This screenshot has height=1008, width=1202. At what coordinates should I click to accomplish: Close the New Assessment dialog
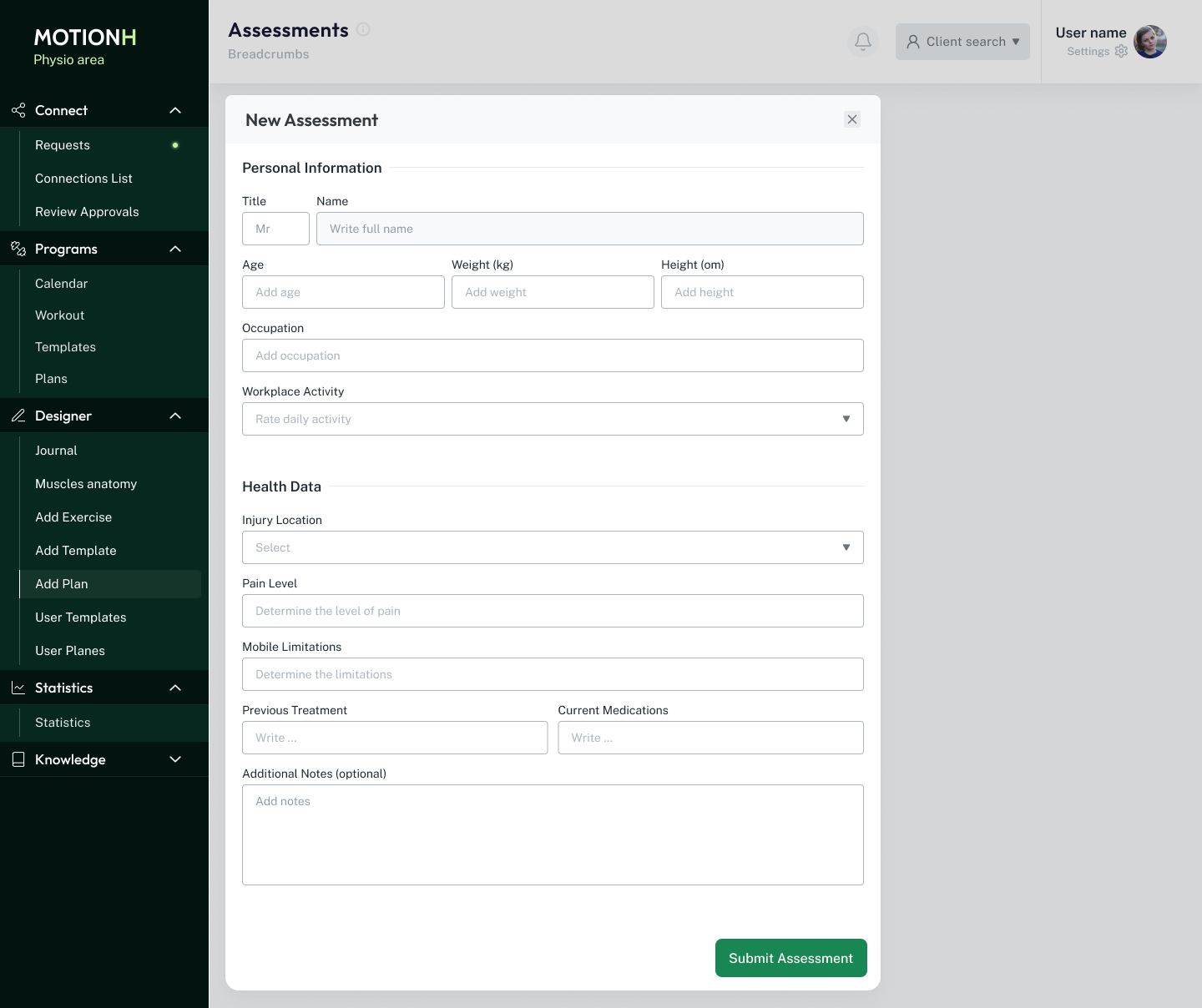pos(851,119)
